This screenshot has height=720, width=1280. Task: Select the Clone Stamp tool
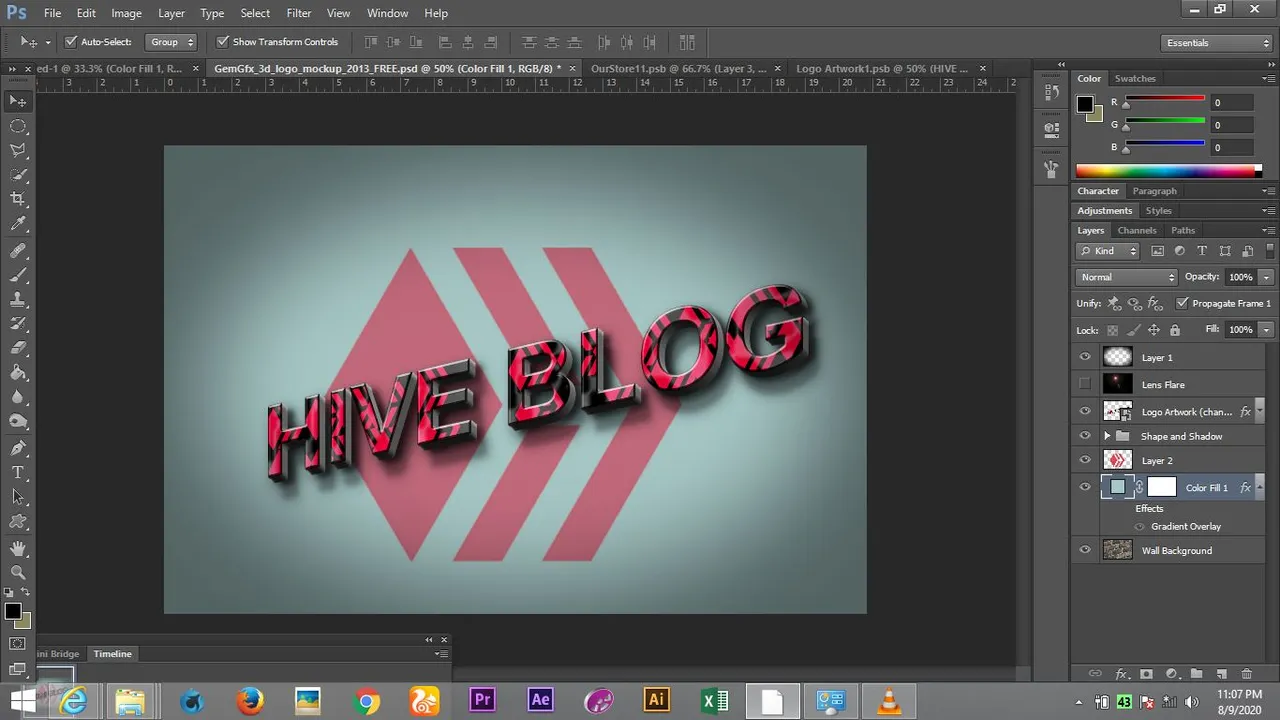pyautogui.click(x=18, y=299)
